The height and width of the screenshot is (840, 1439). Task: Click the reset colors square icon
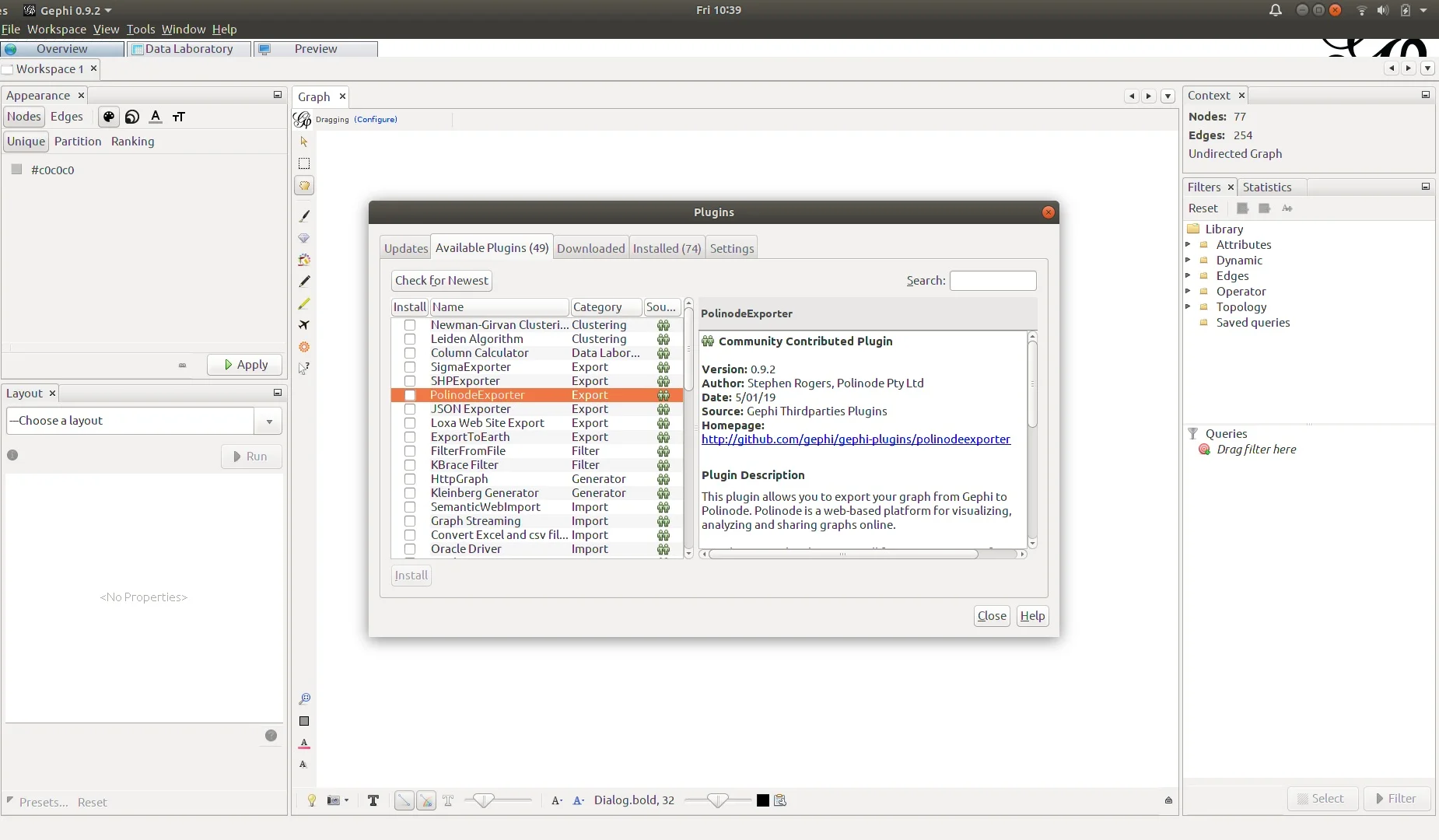coord(304,721)
